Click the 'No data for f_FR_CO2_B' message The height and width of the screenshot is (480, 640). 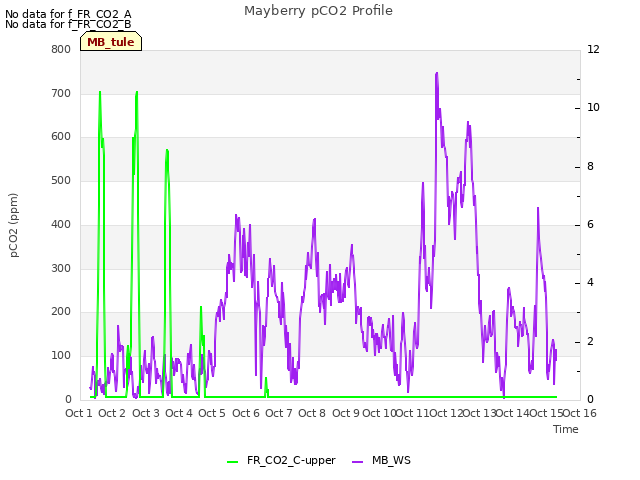[68, 24]
